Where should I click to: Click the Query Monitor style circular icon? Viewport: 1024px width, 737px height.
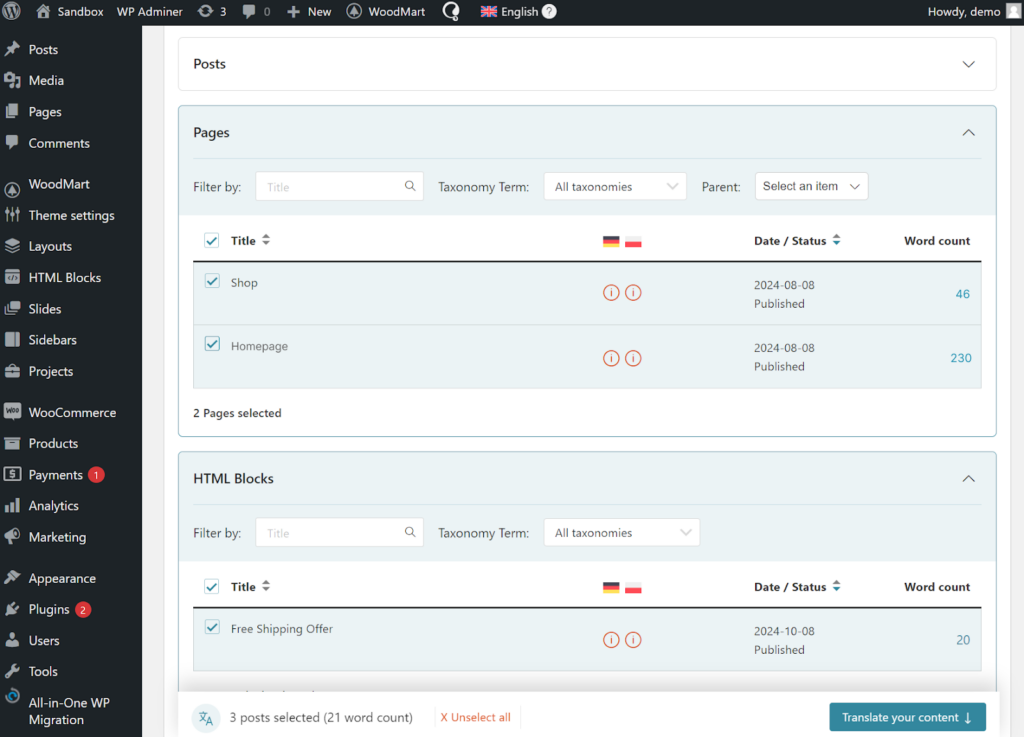451,11
